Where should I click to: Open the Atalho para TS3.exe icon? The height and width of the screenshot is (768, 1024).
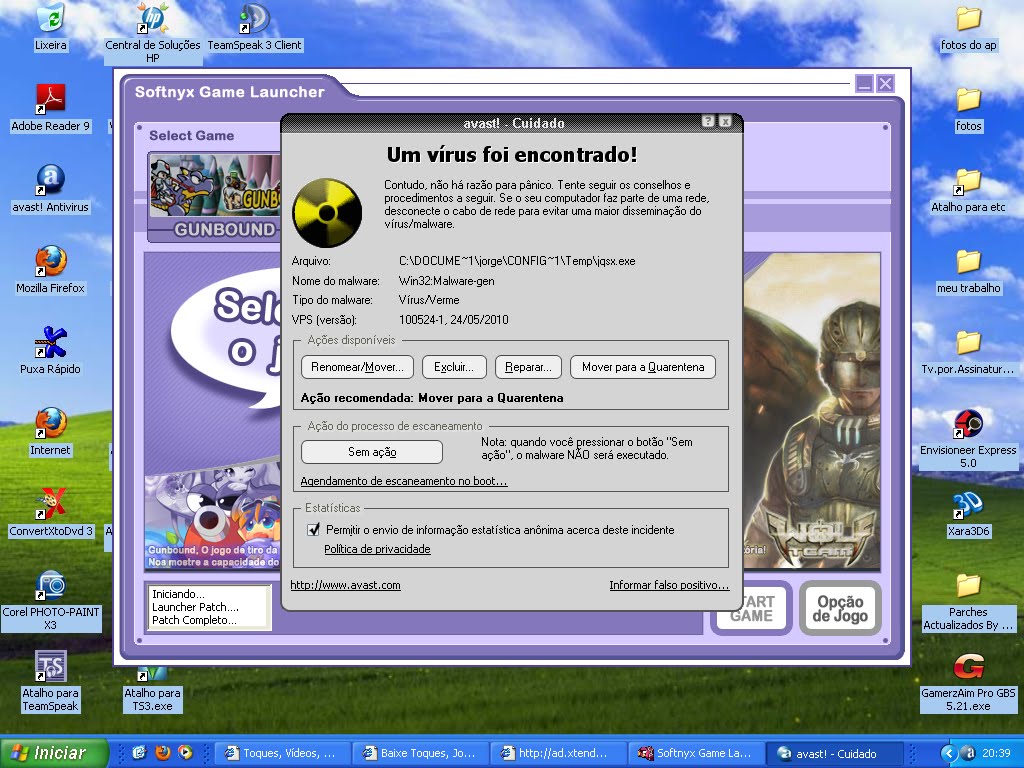[x=152, y=689]
